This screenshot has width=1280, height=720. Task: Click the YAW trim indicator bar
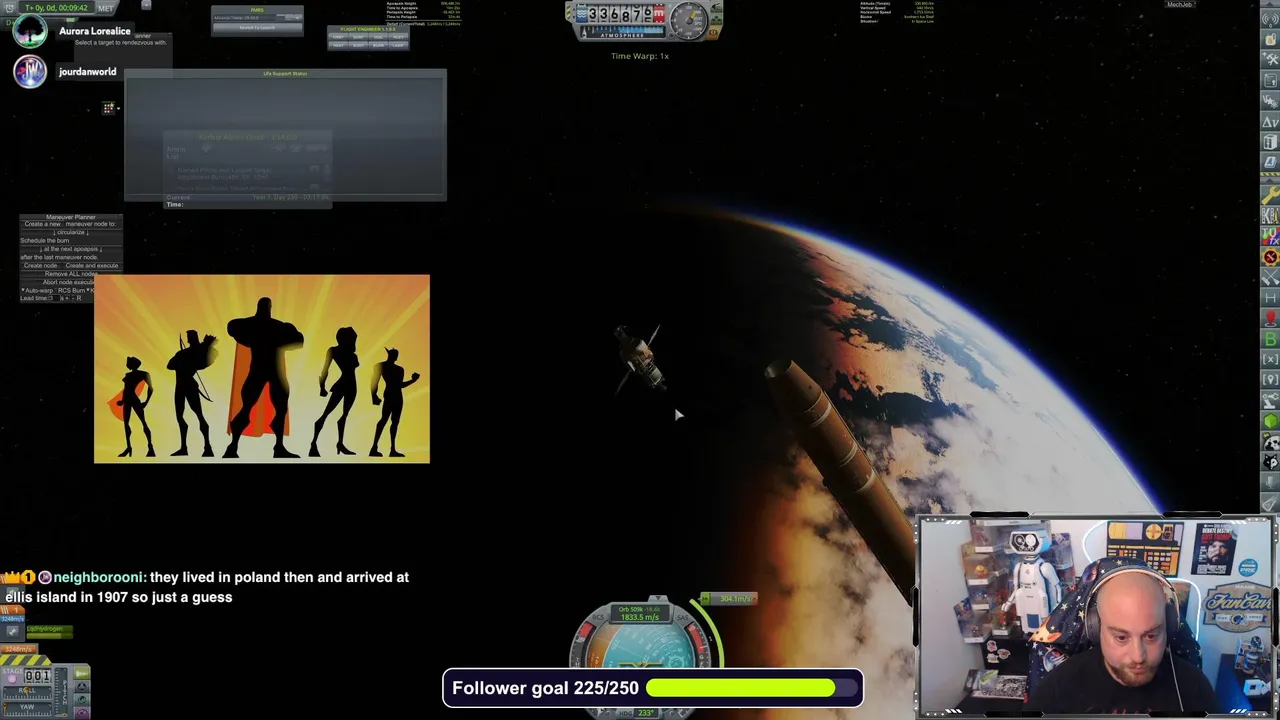28,709
